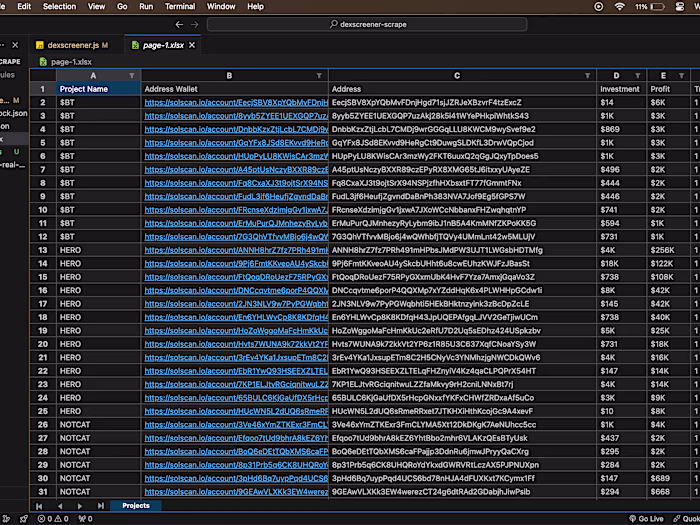Screen dimensions: 700x525
Task: Open the Selection menu
Action: coord(59,7)
